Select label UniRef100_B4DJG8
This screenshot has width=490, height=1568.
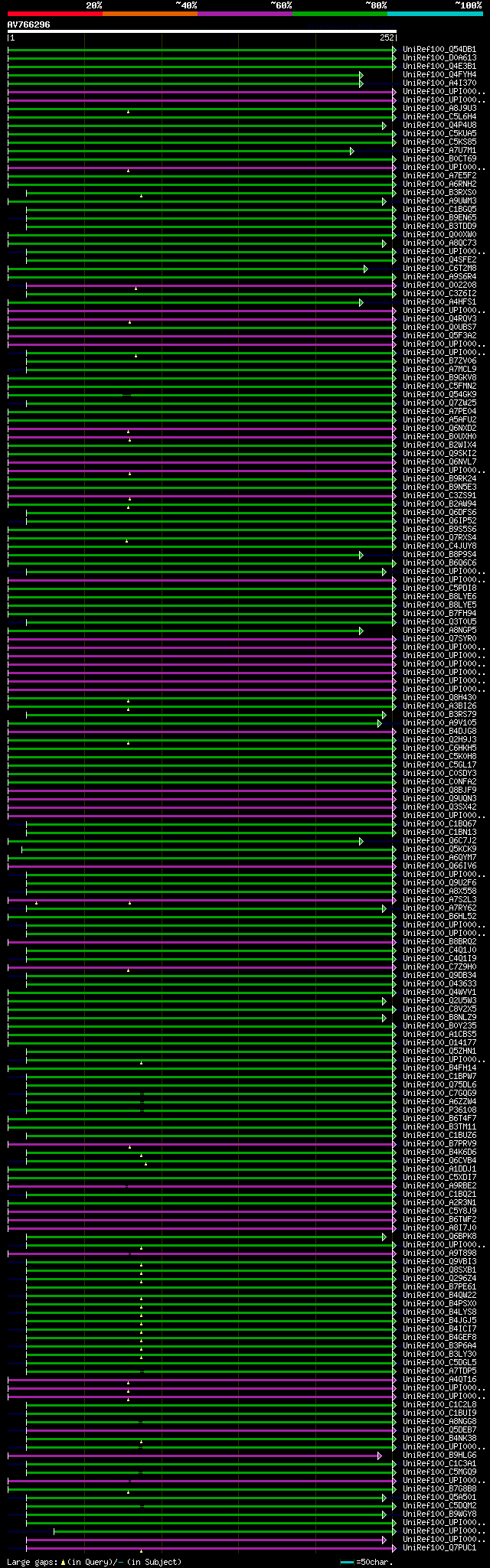[439, 732]
